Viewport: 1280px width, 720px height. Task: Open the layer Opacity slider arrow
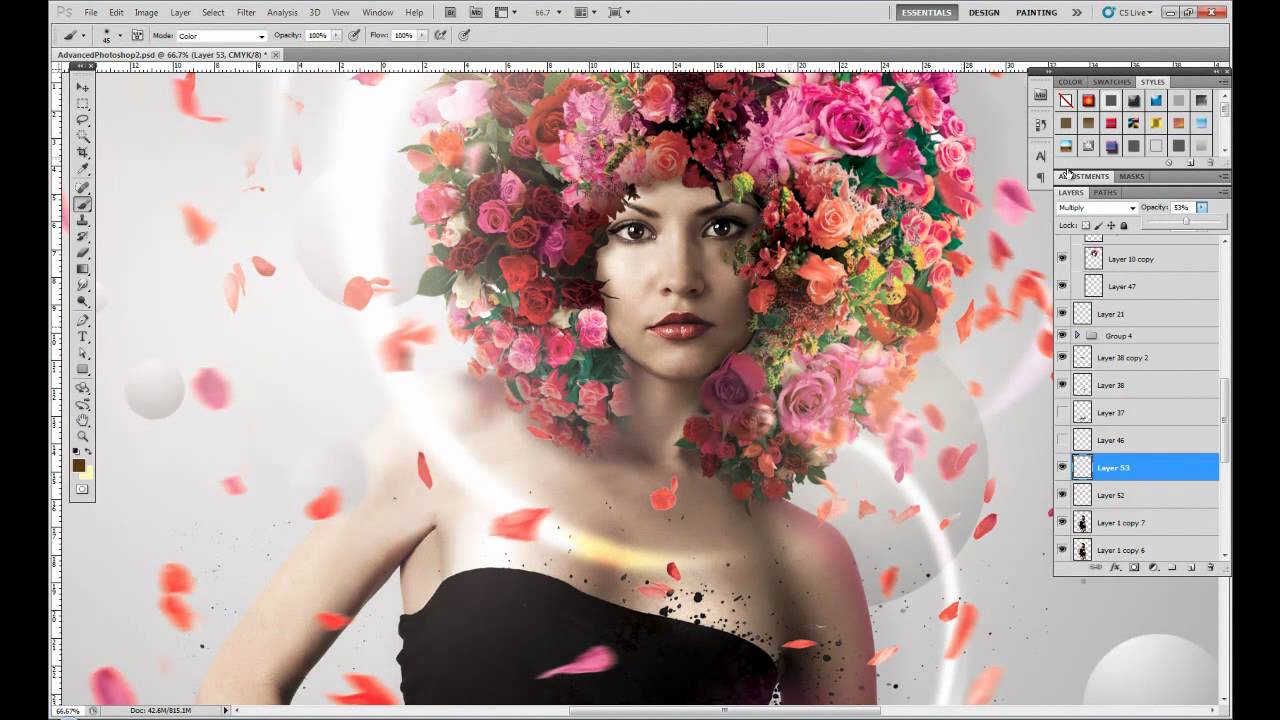coord(1201,207)
